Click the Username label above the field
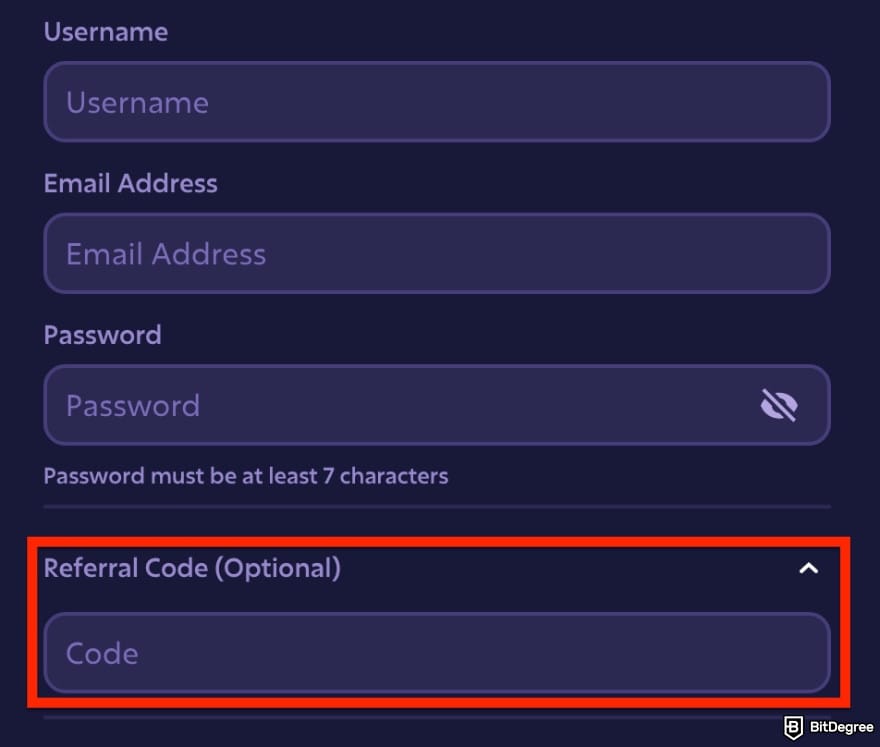Screen dimensions: 880x747 click(x=105, y=31)
